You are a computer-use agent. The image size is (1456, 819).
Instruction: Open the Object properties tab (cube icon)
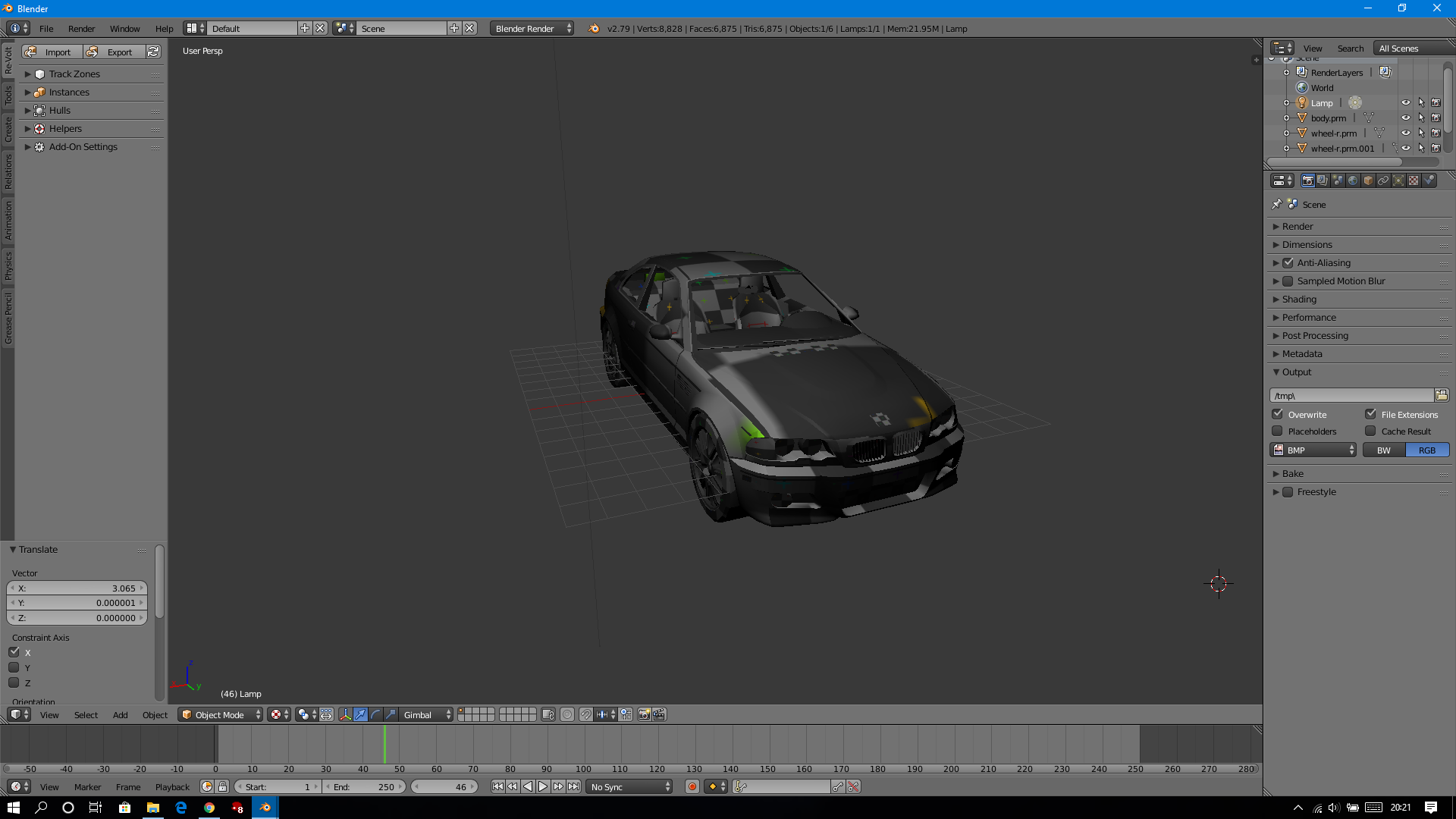[x=1368, y=180]
